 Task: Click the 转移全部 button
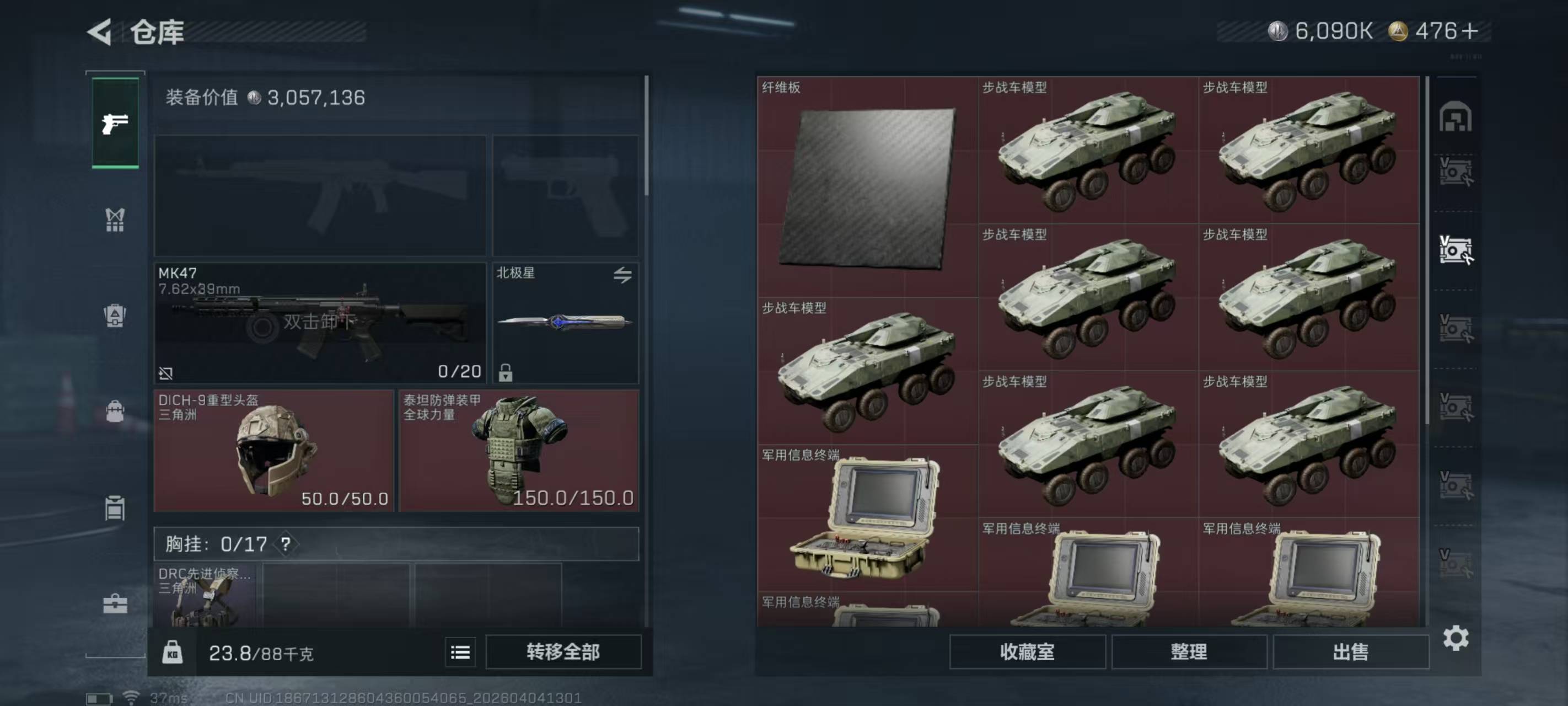pyautogui.click(x=563, y=652)
